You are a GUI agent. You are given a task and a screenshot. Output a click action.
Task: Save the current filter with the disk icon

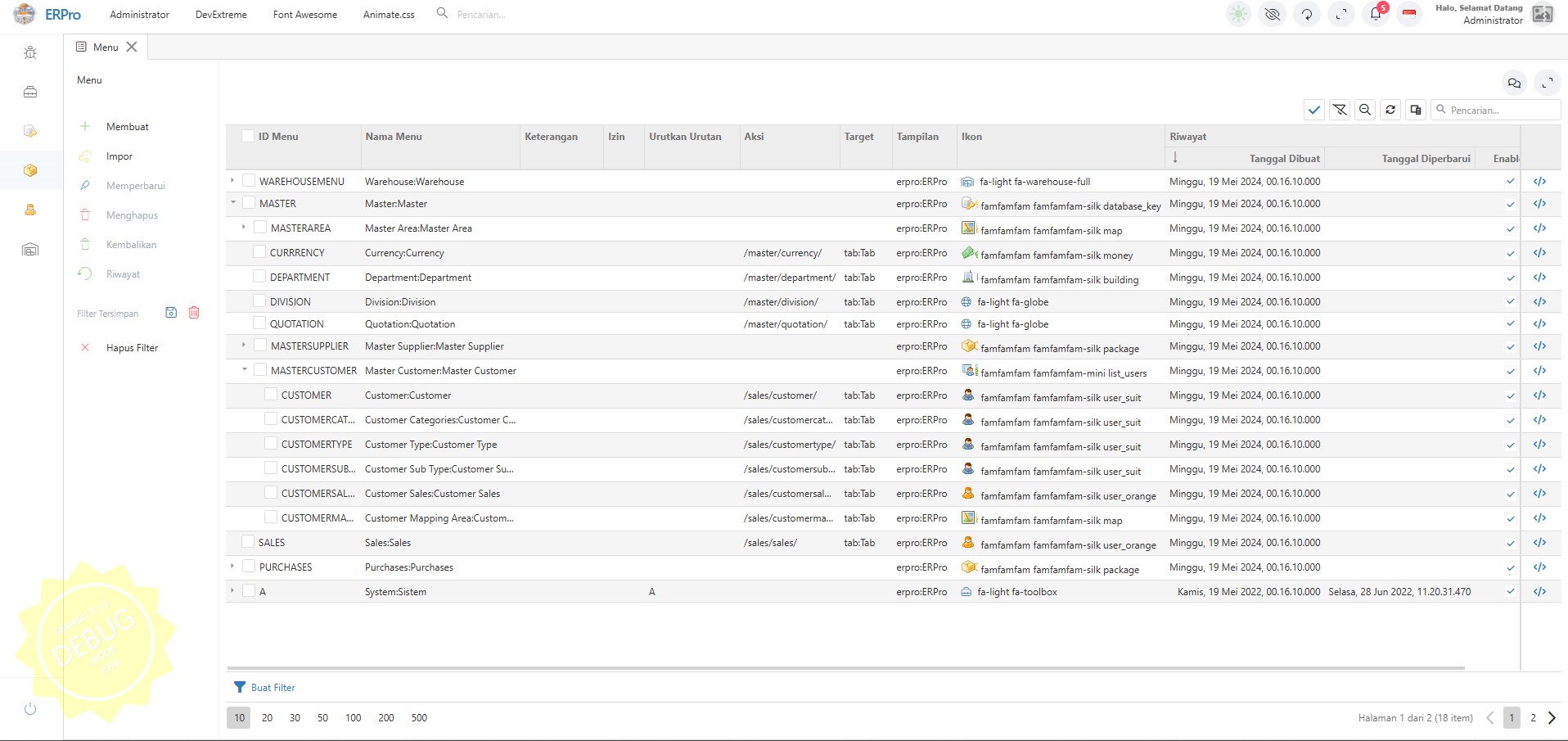coord(171,313)
